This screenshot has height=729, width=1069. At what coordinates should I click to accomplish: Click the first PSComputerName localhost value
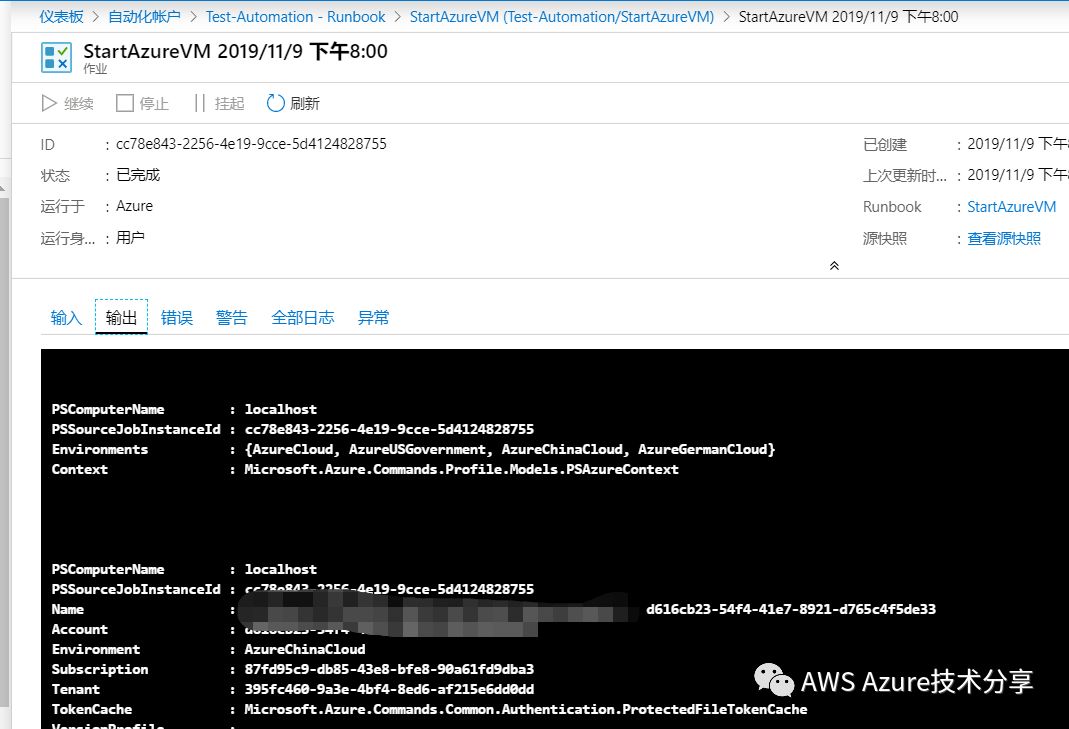(x=280, y=409)
